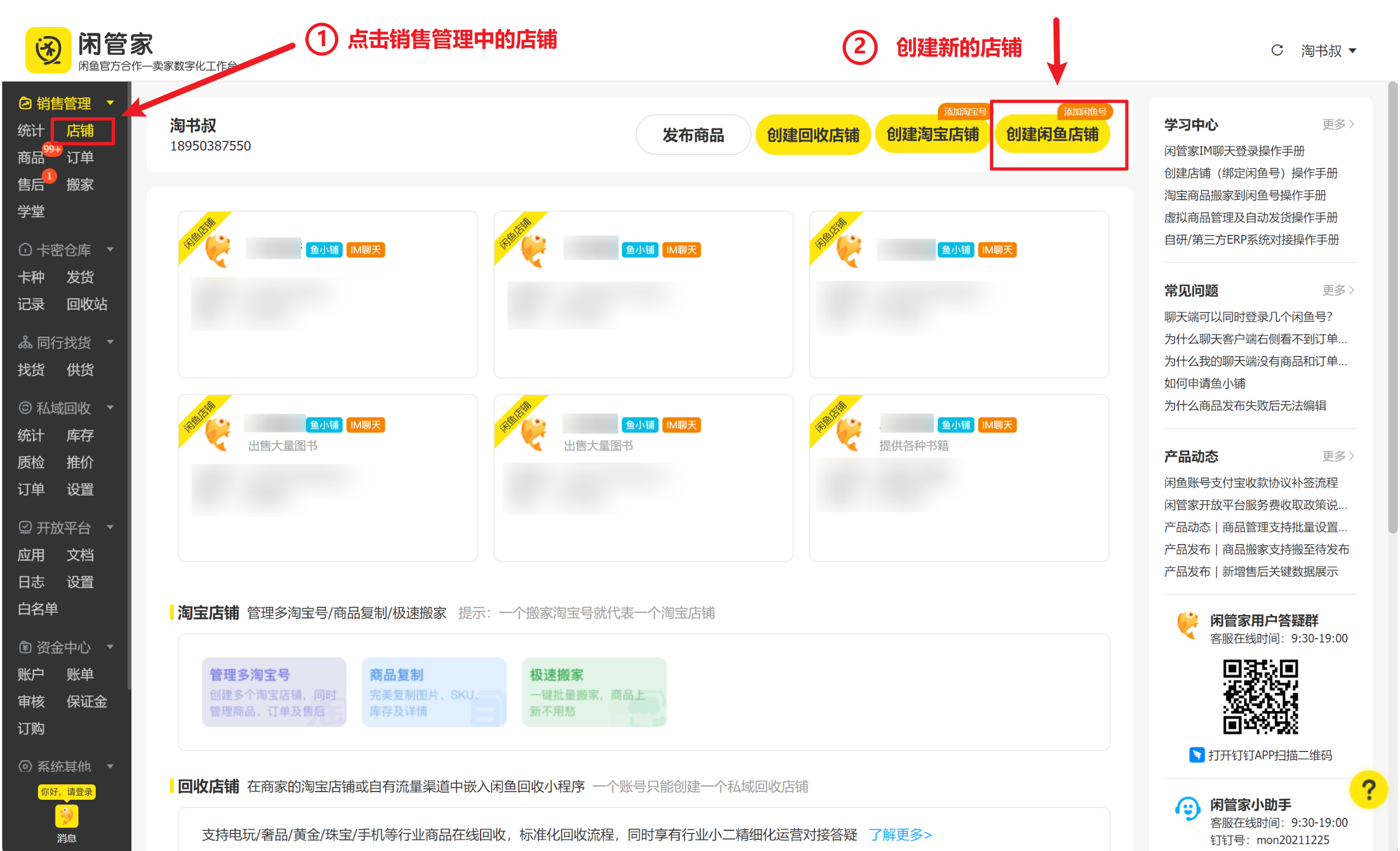Click the 私域回收 section icon
The image size is (1400, 851).
(x=25, y=408)
